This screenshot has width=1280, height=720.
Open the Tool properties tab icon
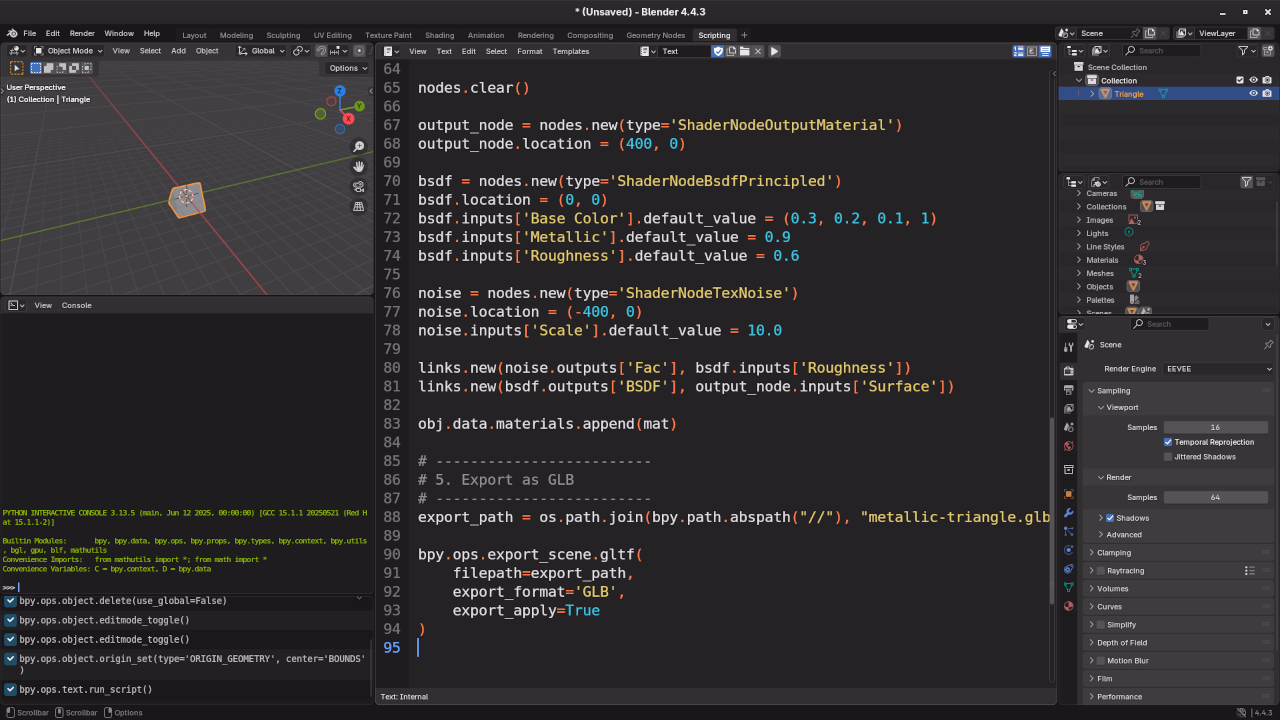[1069, 347]
